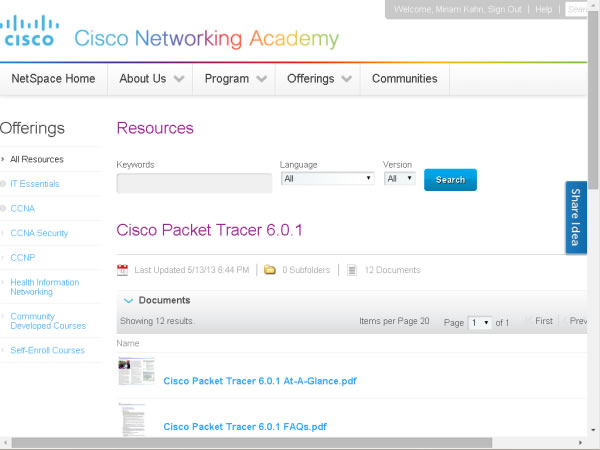Click the documents count page icon
This screenshot has height=450, width=600.
pos(352,270)
